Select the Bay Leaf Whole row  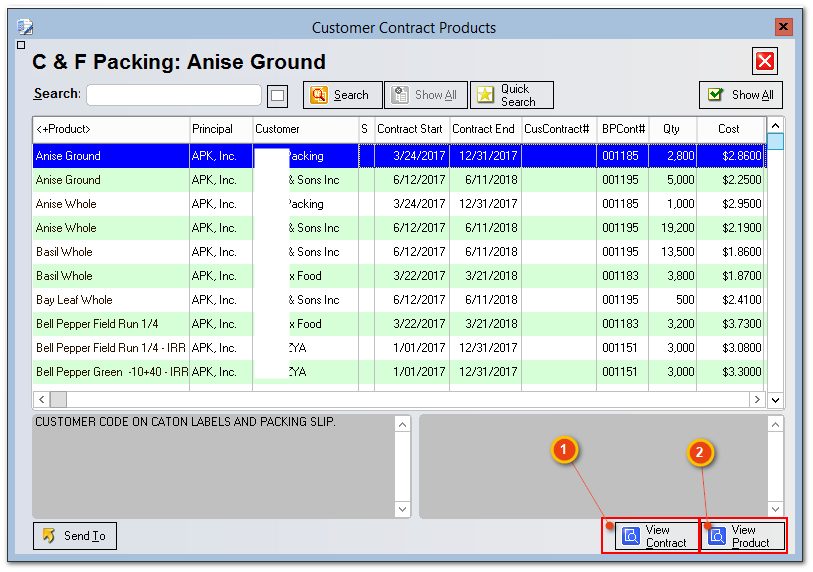399,300
